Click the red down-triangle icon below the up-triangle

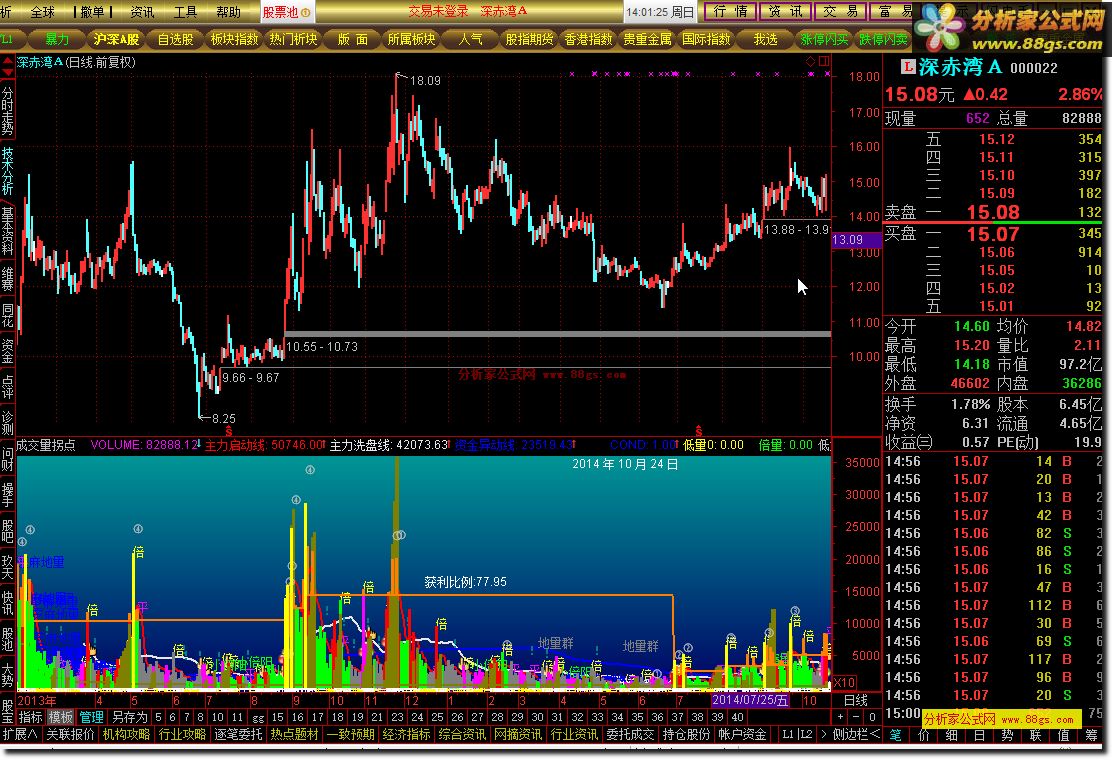click(x=8, y=72)
